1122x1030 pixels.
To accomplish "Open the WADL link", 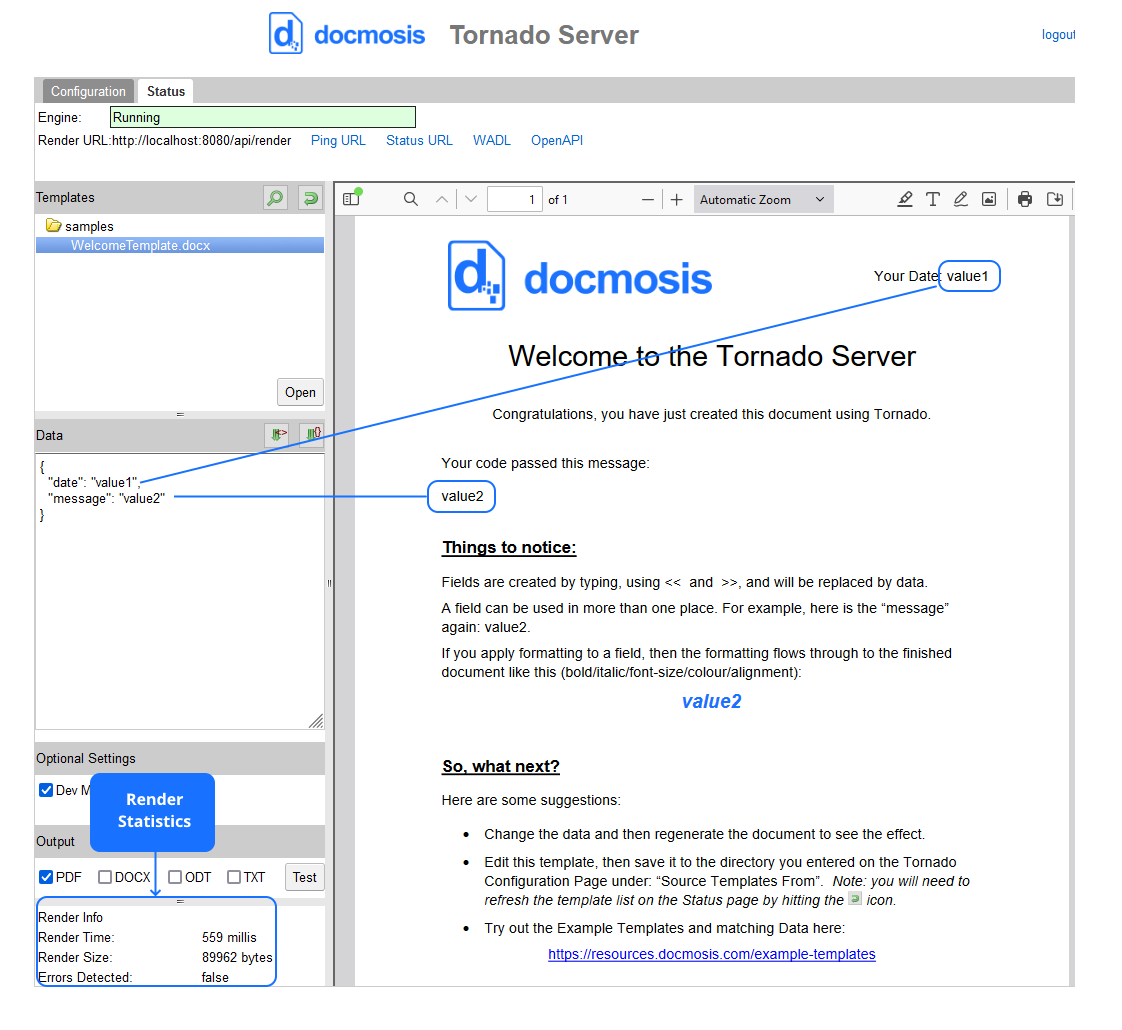I will point(492,140).
